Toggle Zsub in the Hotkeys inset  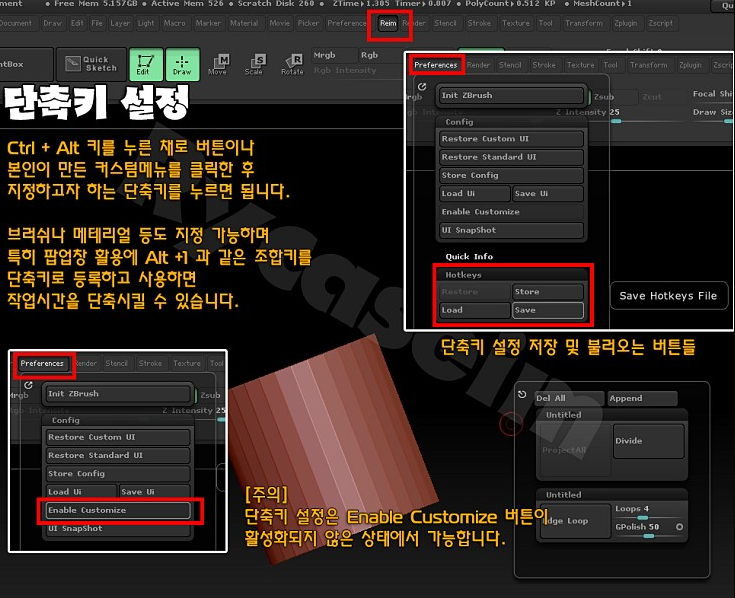pyautogui.click(x=613, y=97)
